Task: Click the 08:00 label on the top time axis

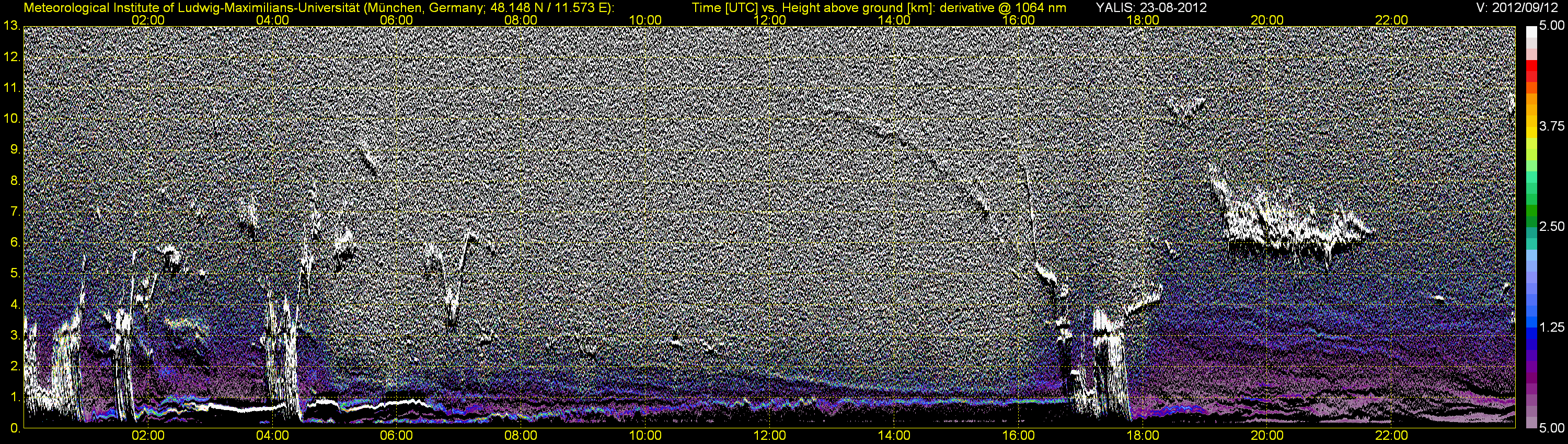Action: pyautogui.click(x=521, y=20)
